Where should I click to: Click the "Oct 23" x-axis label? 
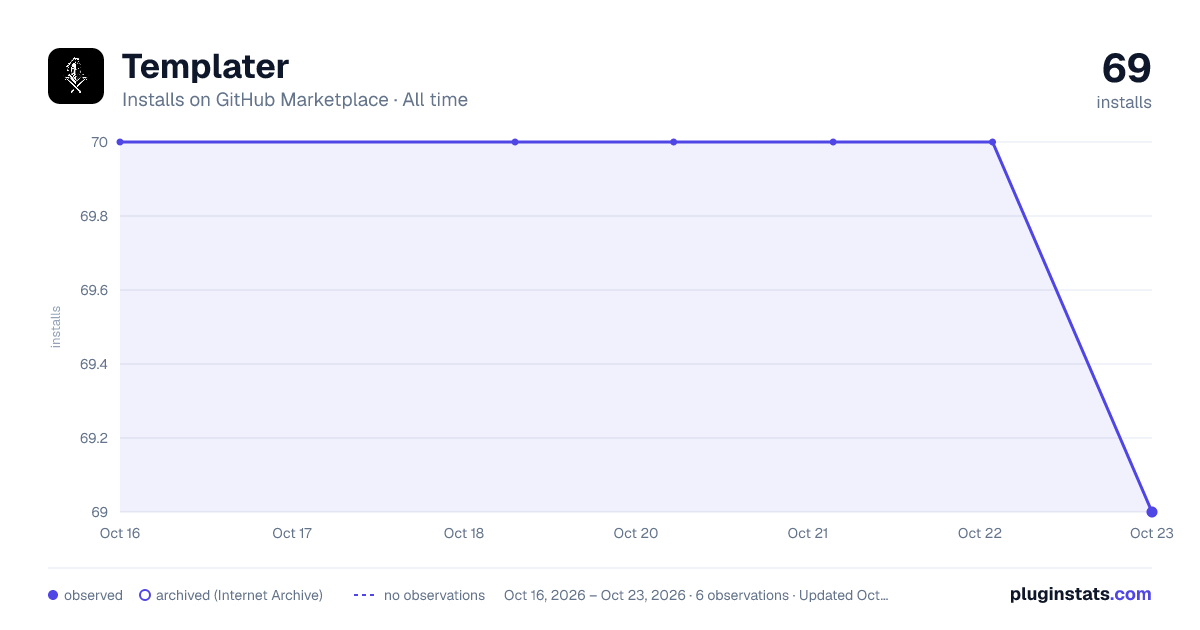click(x=1150, y=533)
